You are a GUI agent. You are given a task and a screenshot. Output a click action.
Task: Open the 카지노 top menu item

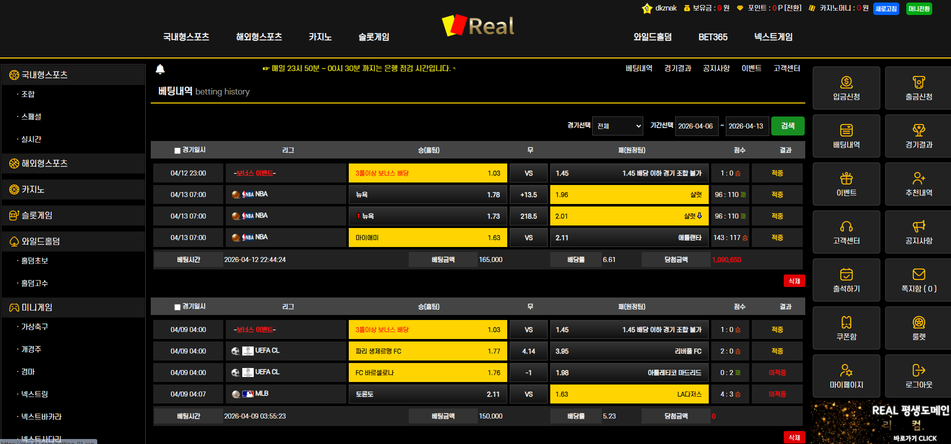click(x=320, y=37)
